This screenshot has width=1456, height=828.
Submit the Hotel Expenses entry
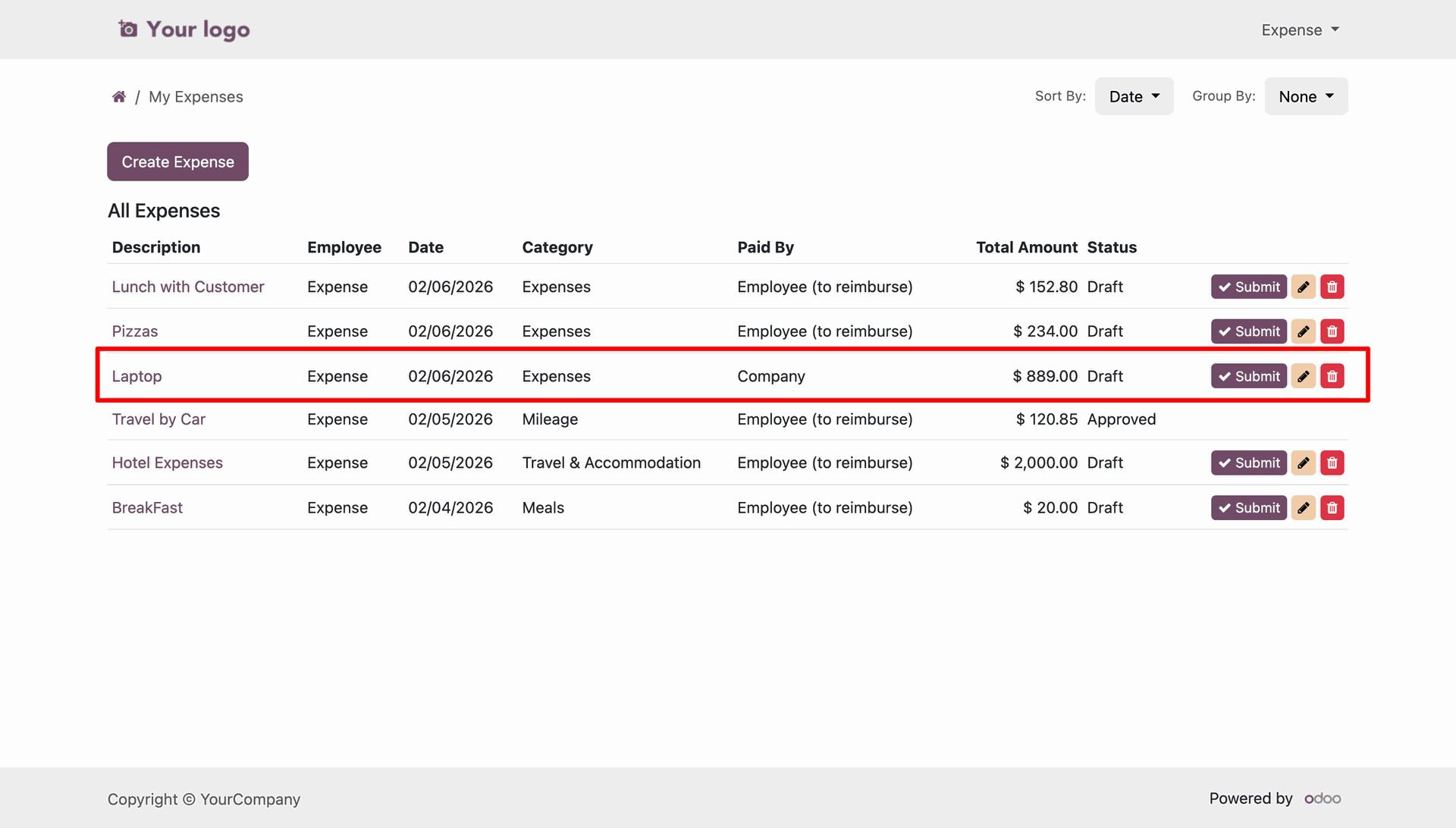(1248, 463)
